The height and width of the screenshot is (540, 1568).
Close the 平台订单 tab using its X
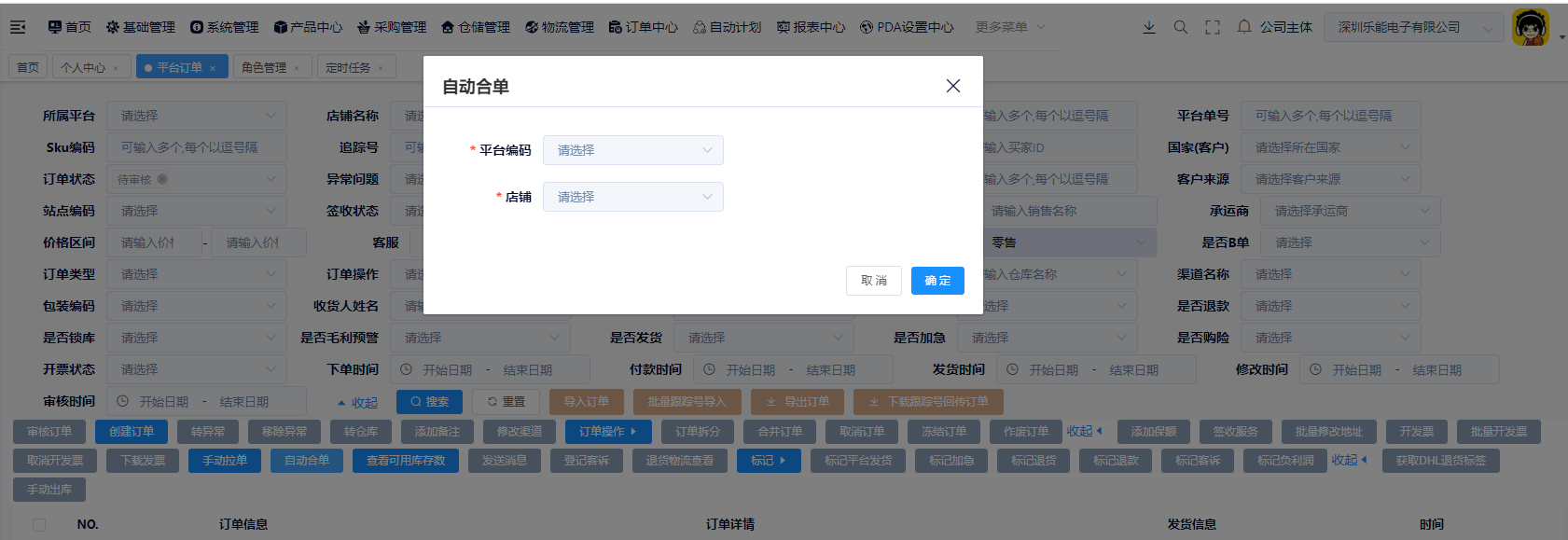coord(213,68)
